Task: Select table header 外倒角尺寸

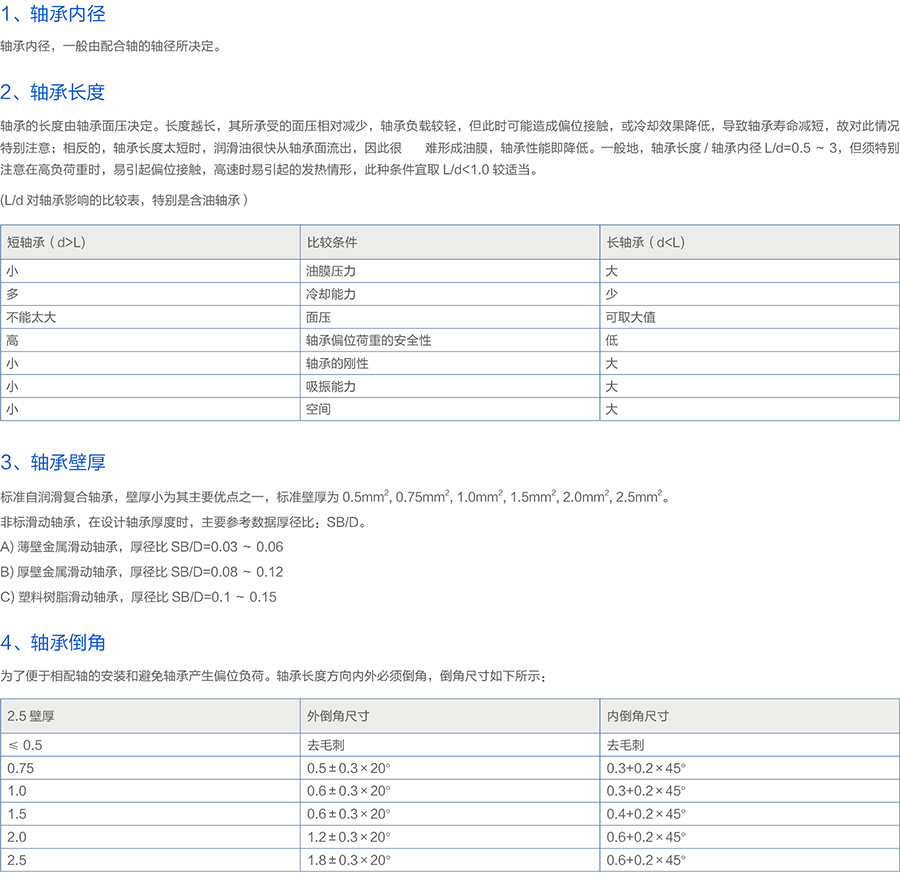Action: click(x=450, y=716)
